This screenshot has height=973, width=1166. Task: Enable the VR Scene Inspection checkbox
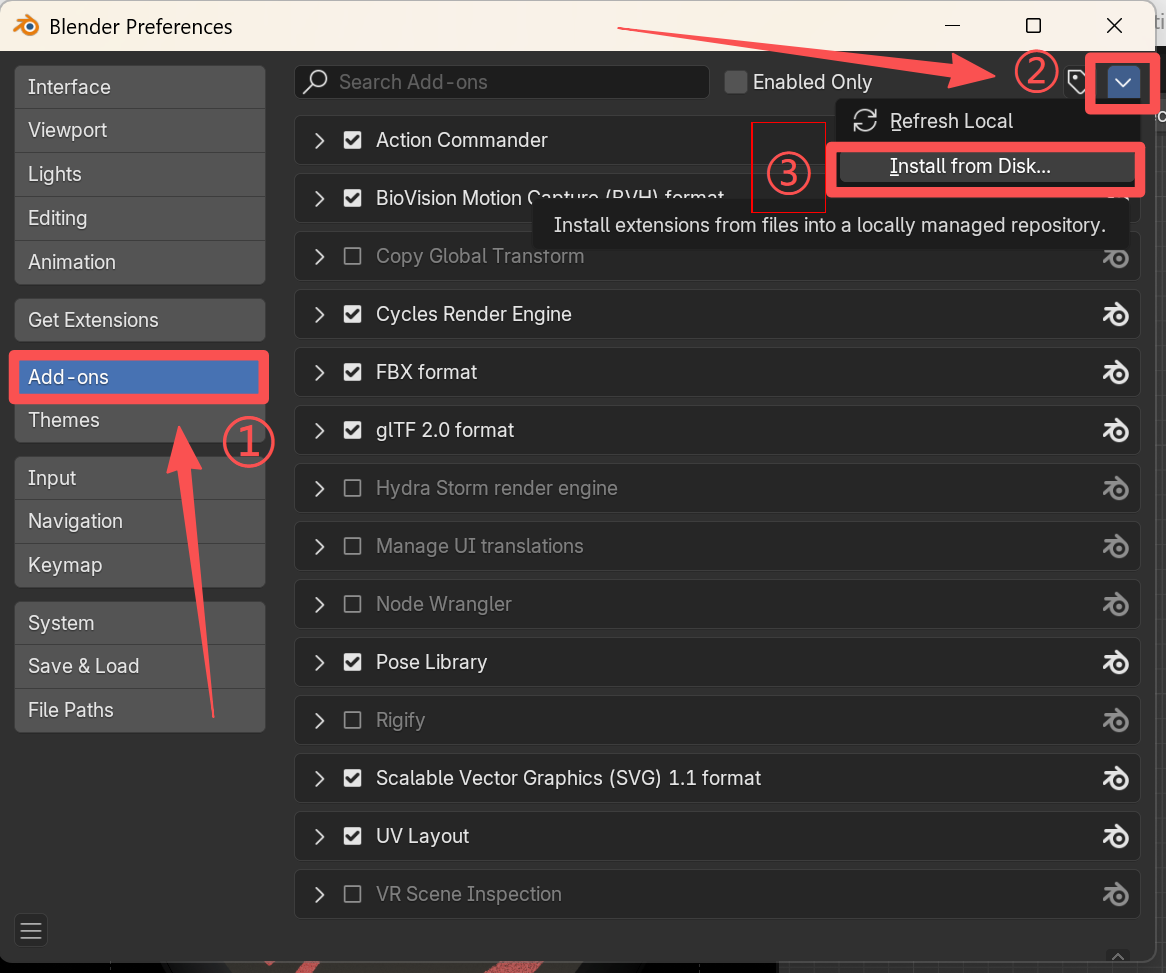[352, 894]
